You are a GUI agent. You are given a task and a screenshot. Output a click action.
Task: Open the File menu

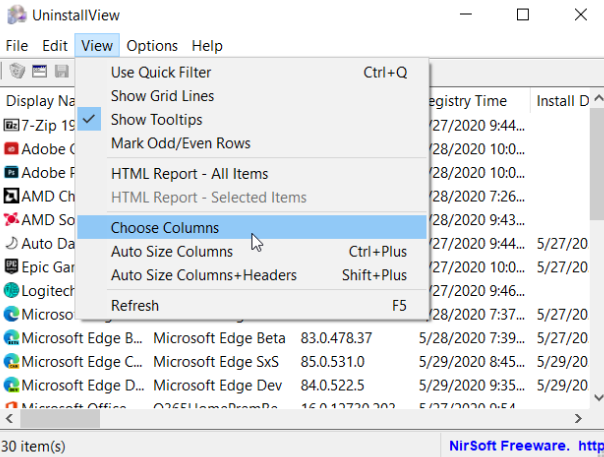tap(17, 46)
